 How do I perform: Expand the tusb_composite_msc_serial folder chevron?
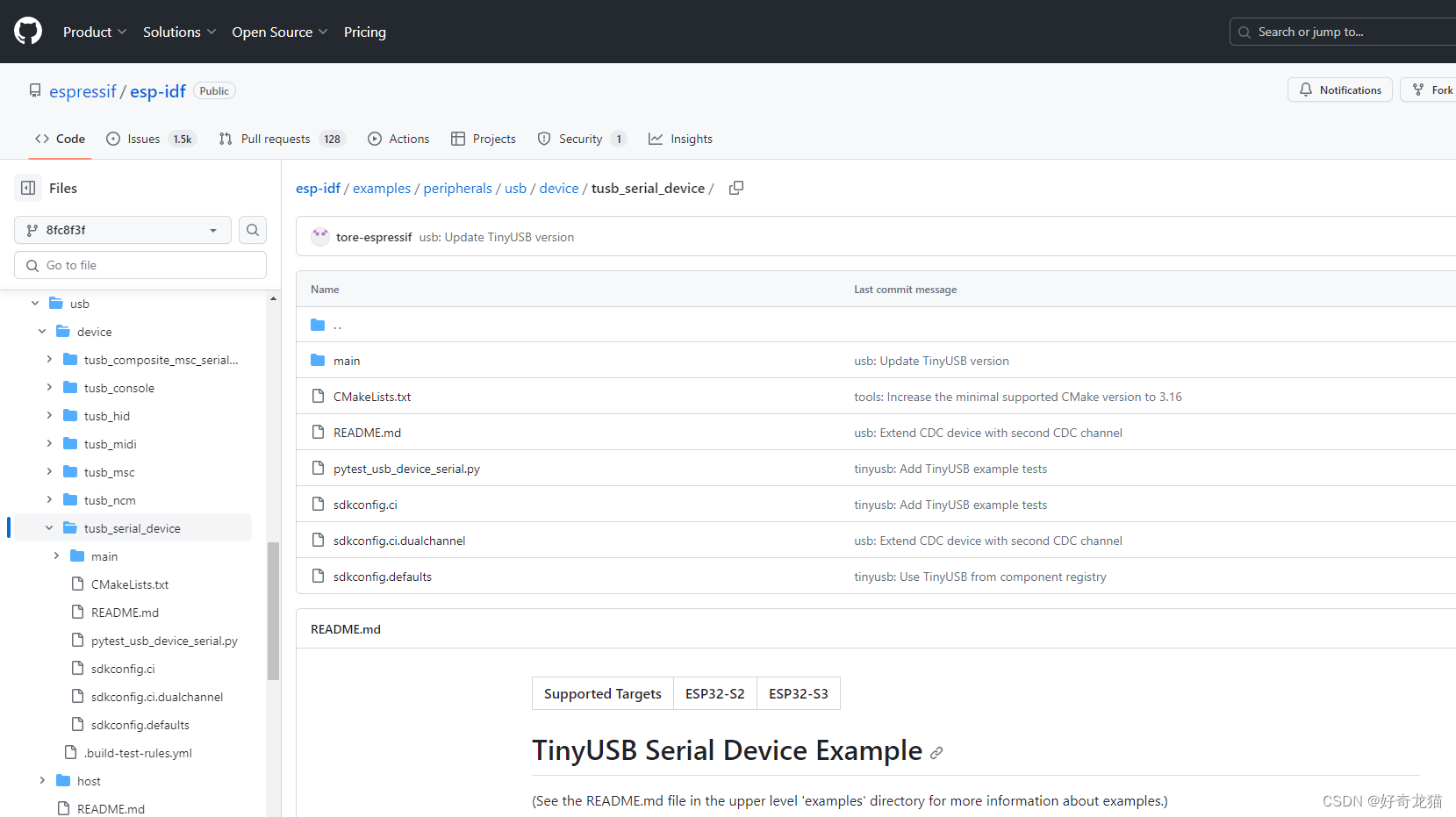coord(49,360)
